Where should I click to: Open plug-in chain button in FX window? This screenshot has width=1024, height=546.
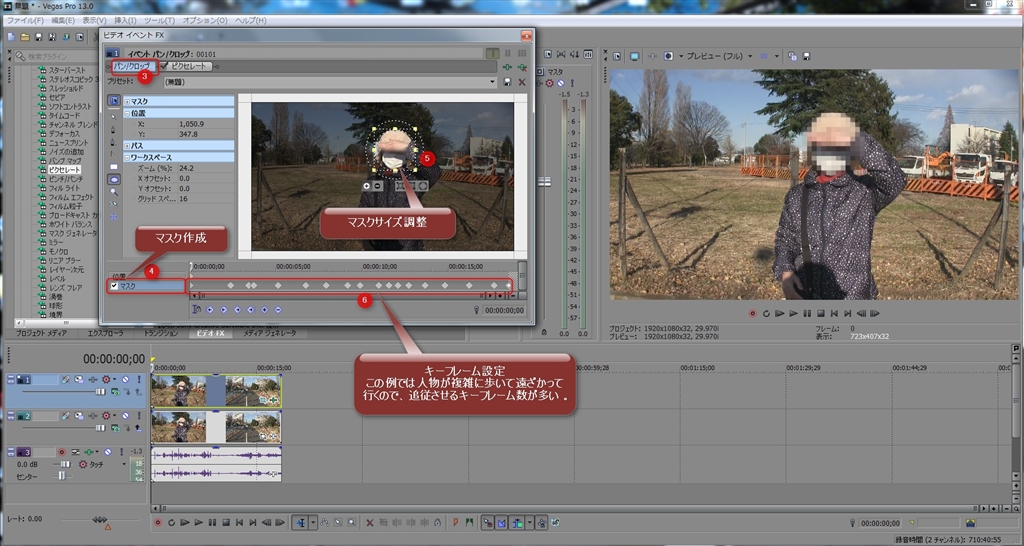[x=507, y=67]
